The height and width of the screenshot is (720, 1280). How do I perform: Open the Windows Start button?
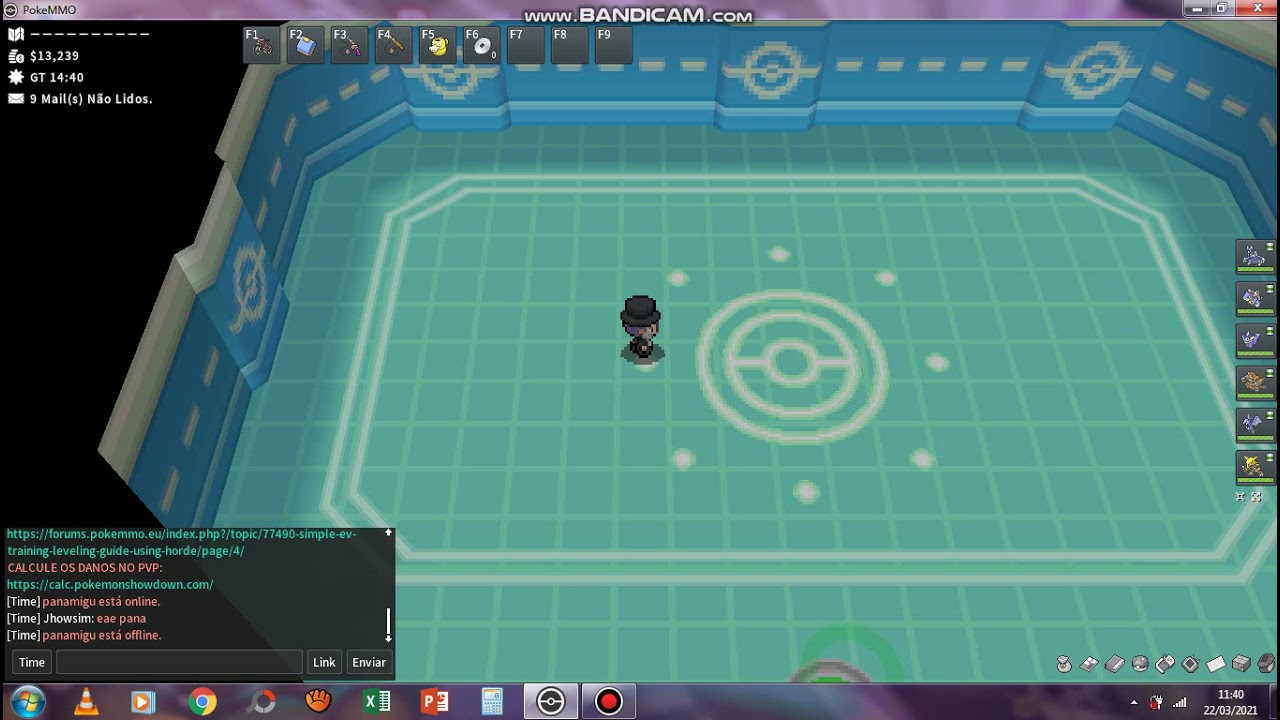pyautogui.click(x=27, y=702)
